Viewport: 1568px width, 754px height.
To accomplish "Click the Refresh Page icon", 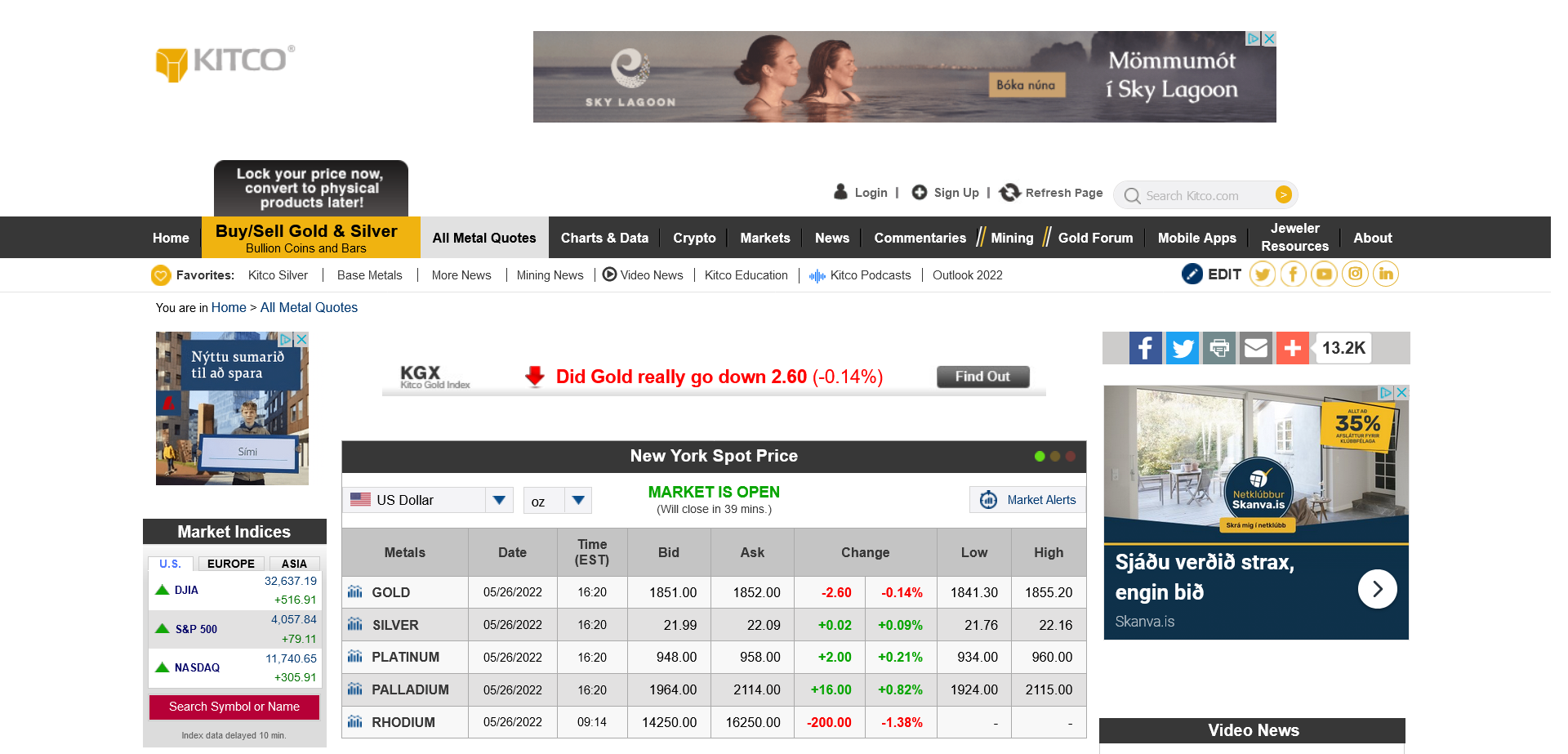I will coord(1010,193).
